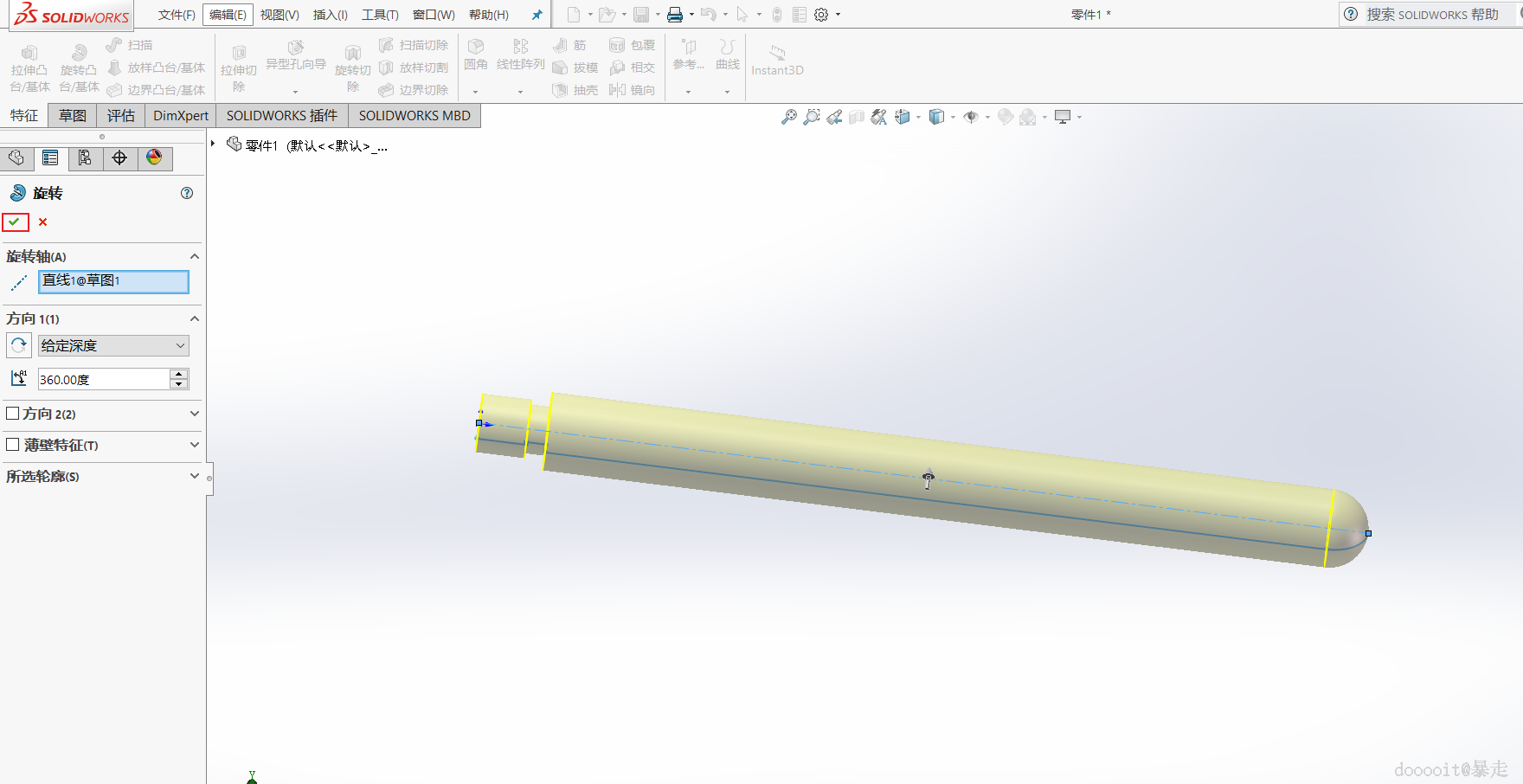Click the search SOLIDWORKS help box

pyautogui.click(x=1431, y=15)
